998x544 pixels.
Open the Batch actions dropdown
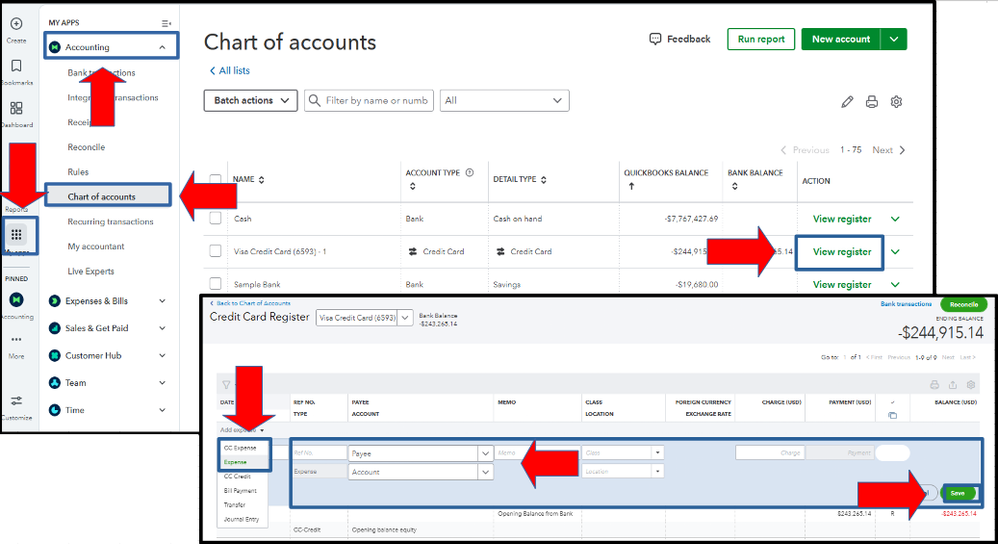click(251, 101)
